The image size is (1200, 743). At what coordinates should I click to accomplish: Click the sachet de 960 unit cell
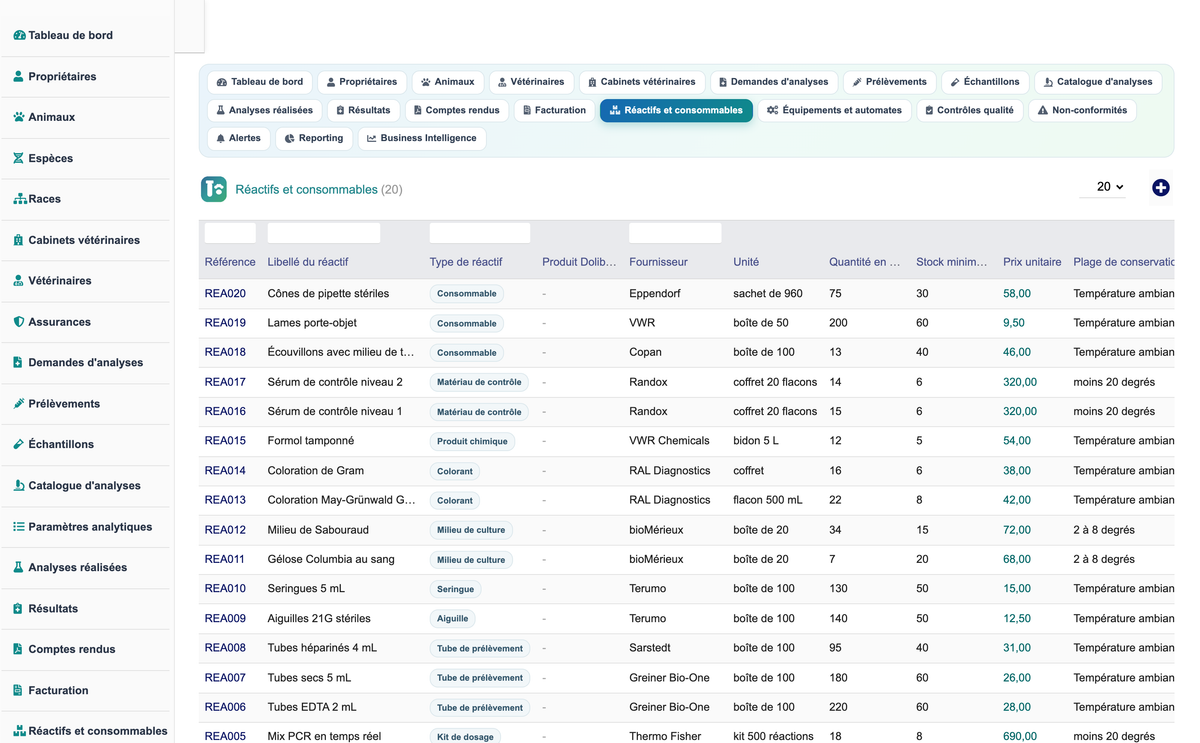coord(768,294)
